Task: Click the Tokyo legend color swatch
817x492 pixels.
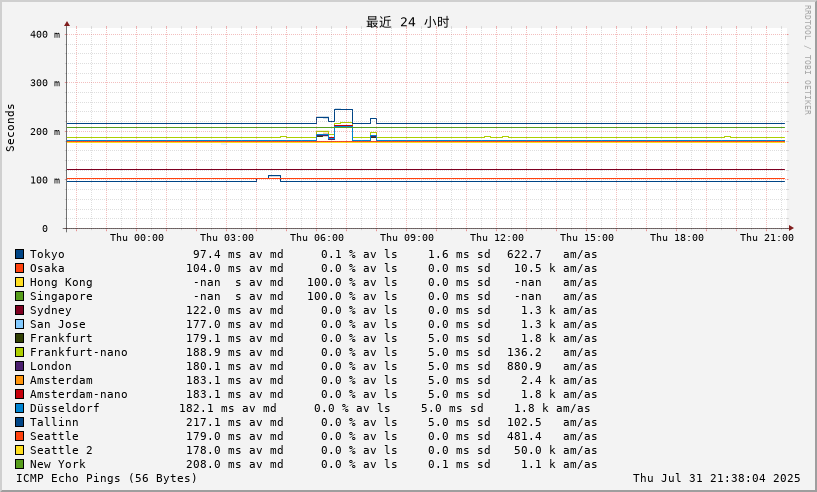Action: tap(19, 254)
